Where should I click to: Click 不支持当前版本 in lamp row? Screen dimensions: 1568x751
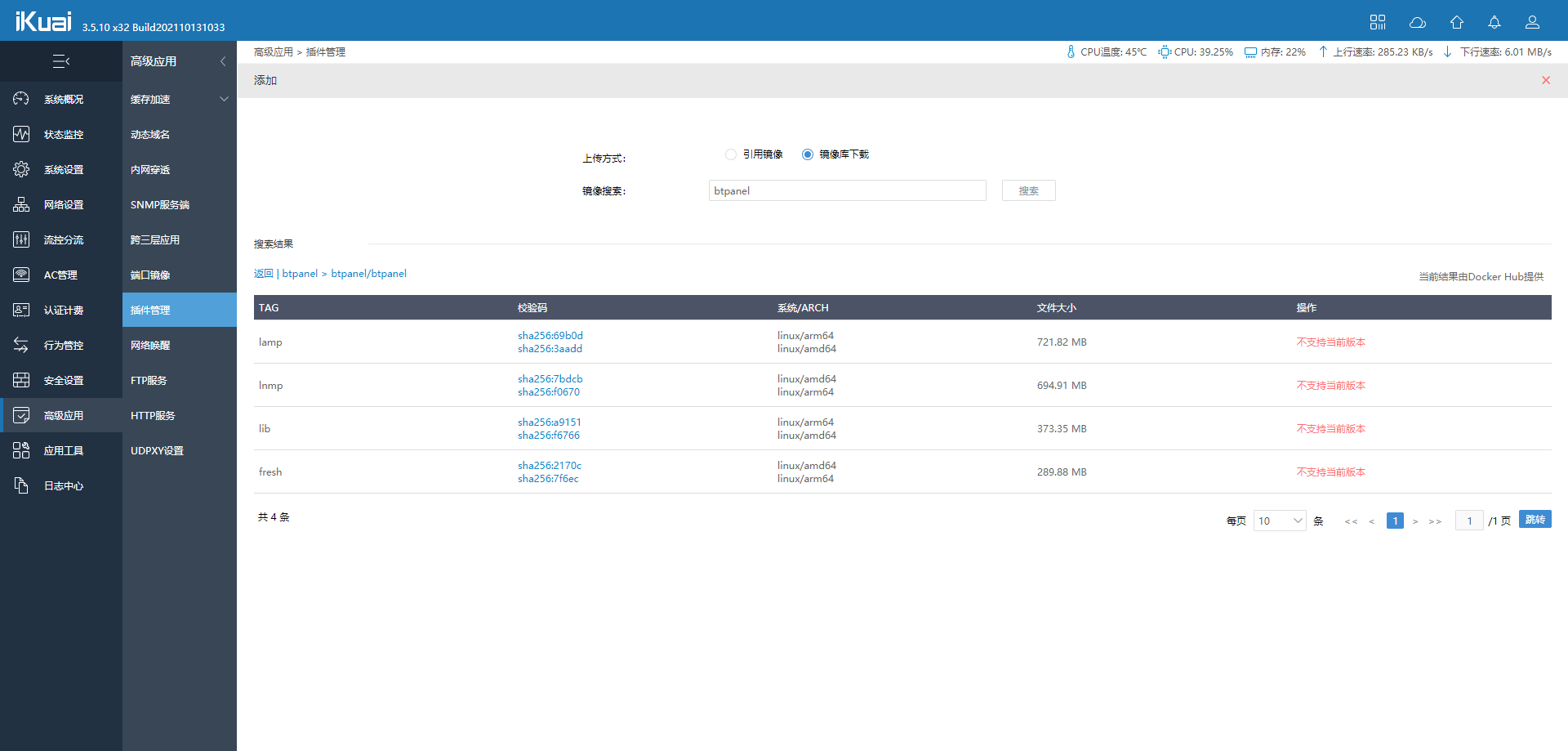(x=1330, y=342)
